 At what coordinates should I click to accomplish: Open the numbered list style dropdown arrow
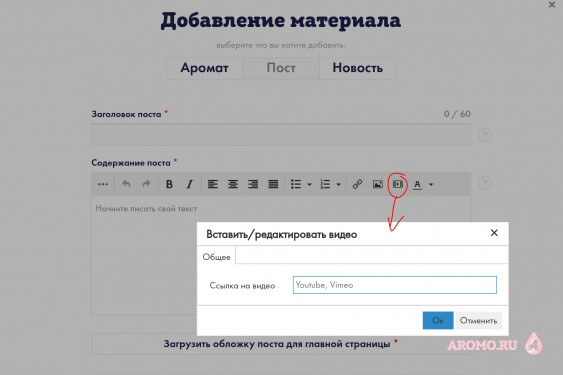click(338, 185)
